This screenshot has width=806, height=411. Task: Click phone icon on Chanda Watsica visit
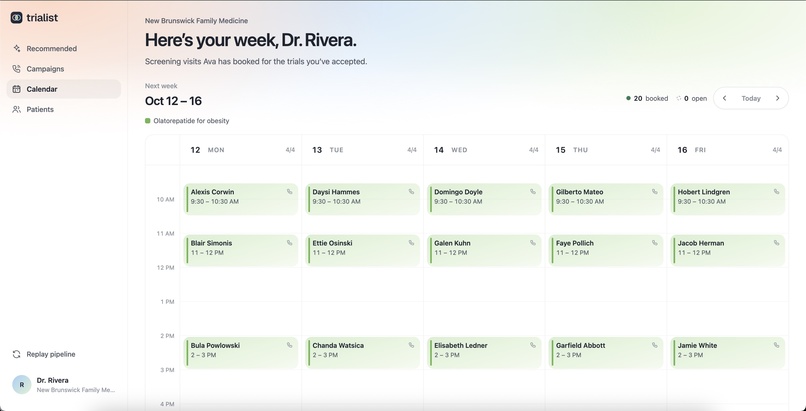pyautogui.click(x=411, y=345)
